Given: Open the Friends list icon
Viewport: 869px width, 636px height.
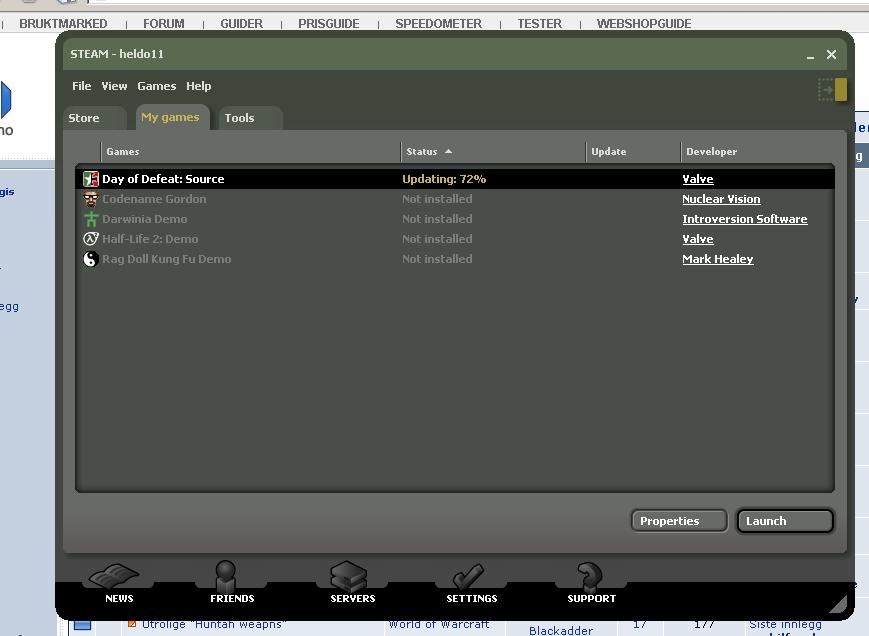Looking at the screenshot, I should pyautogui.click(x=226, y=575).
